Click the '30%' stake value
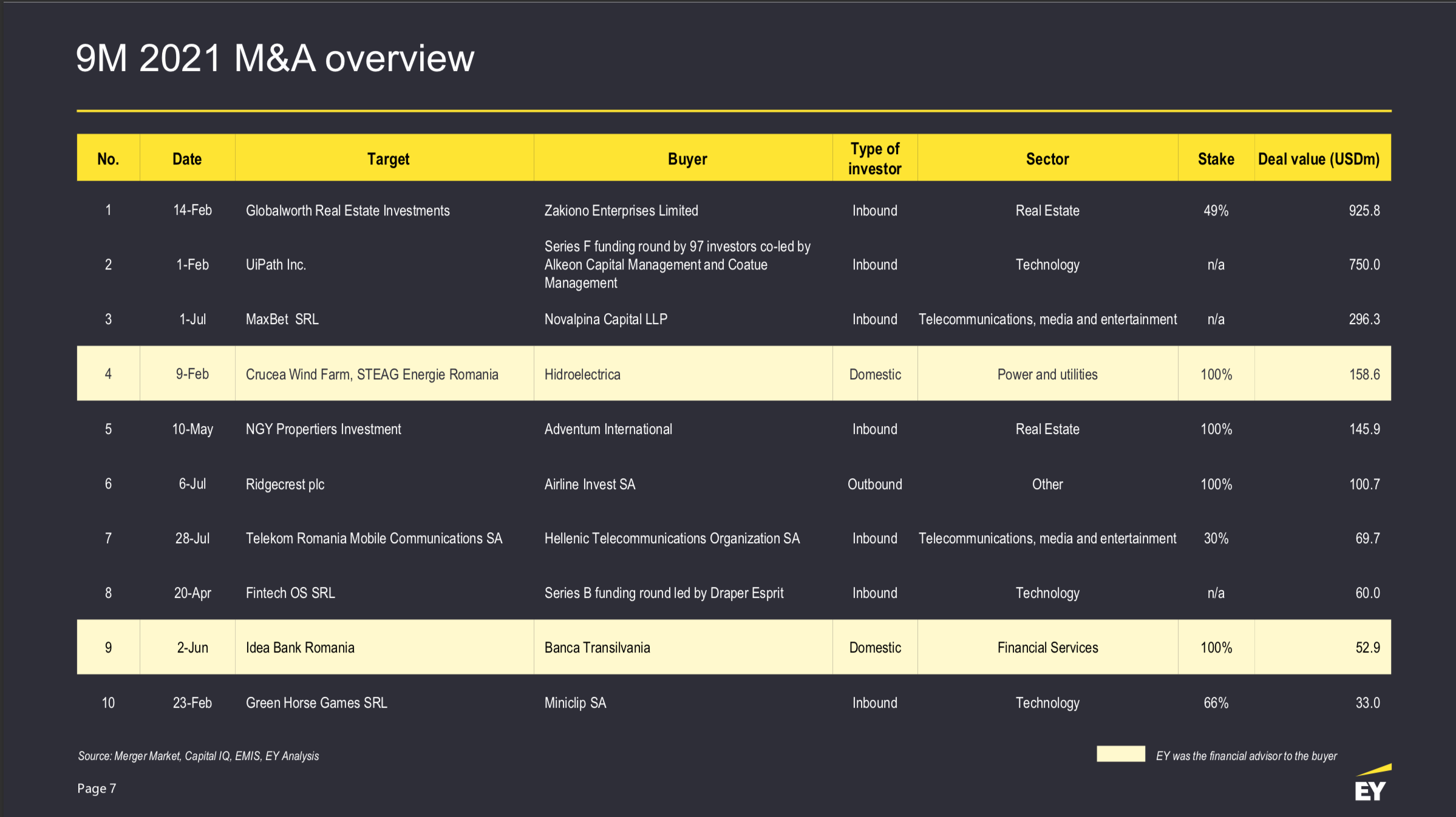 coord(1216,538)
